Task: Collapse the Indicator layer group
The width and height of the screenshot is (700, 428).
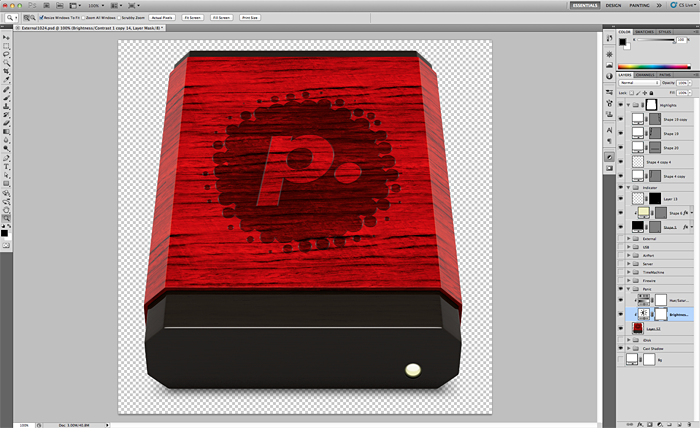Action: coord(629,188)
